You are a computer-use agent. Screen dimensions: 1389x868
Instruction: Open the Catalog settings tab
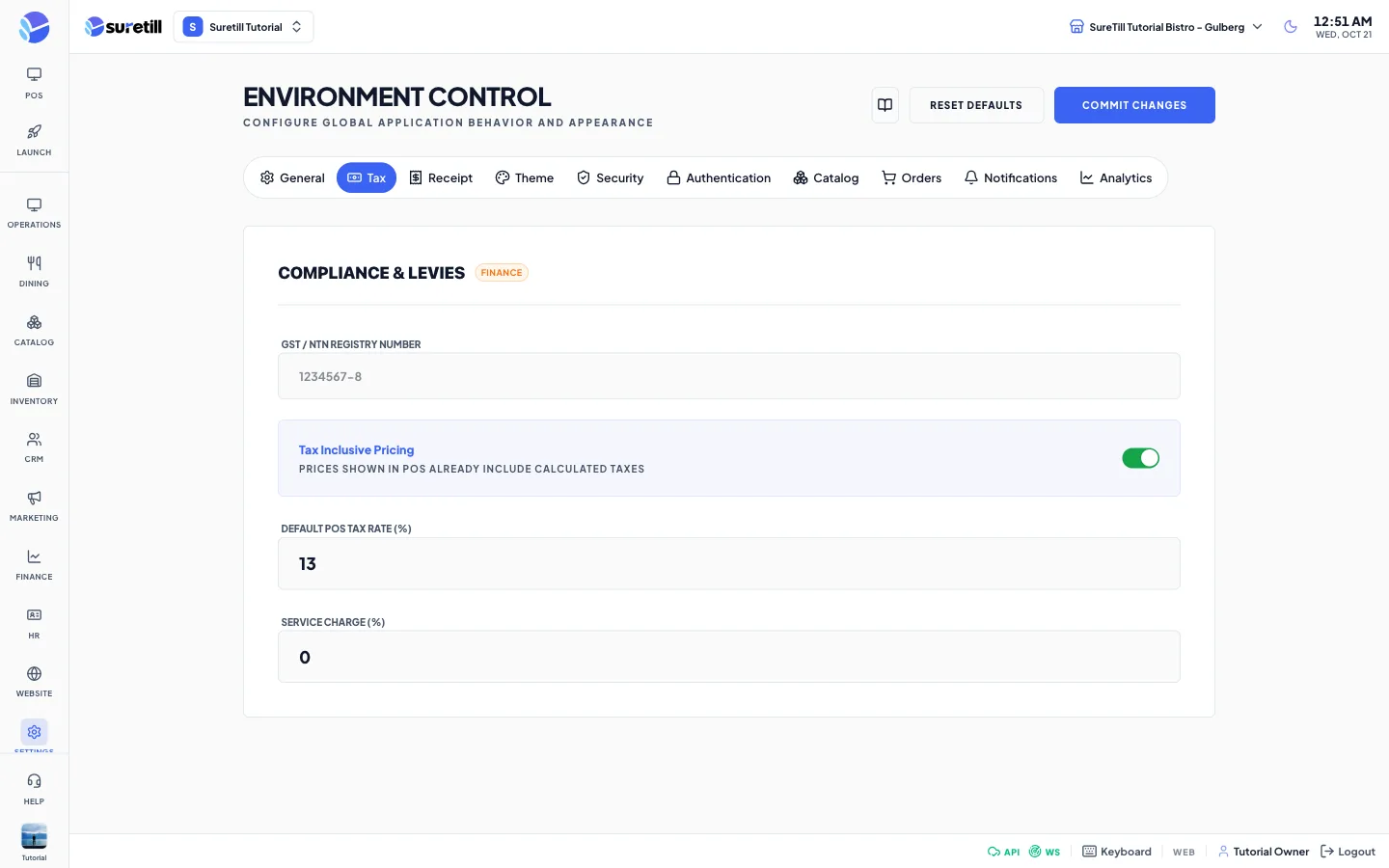coord(826,177)
